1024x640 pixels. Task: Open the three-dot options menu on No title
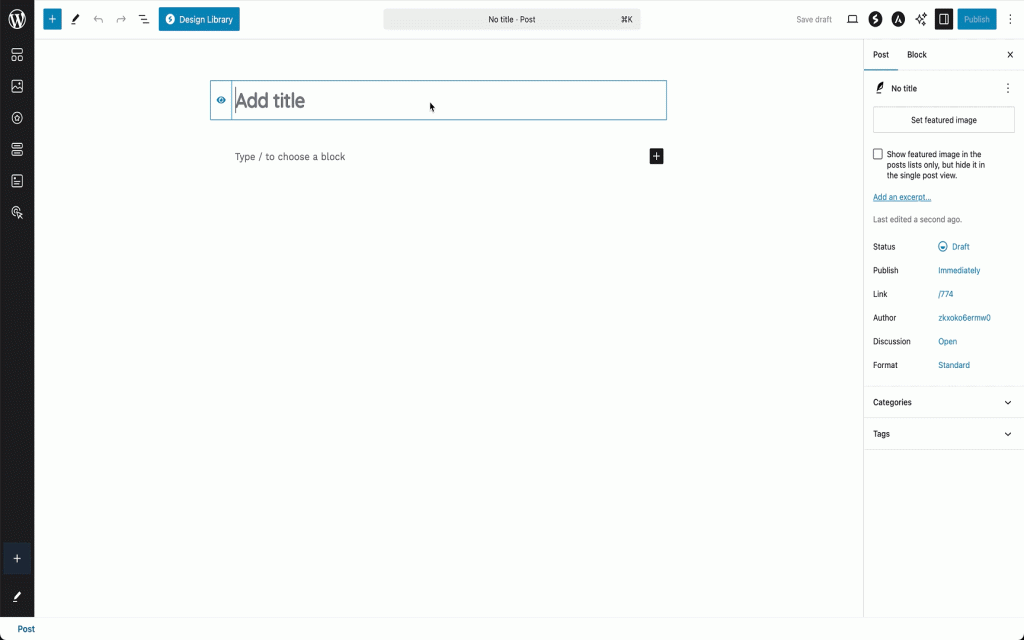[1008, 88]
